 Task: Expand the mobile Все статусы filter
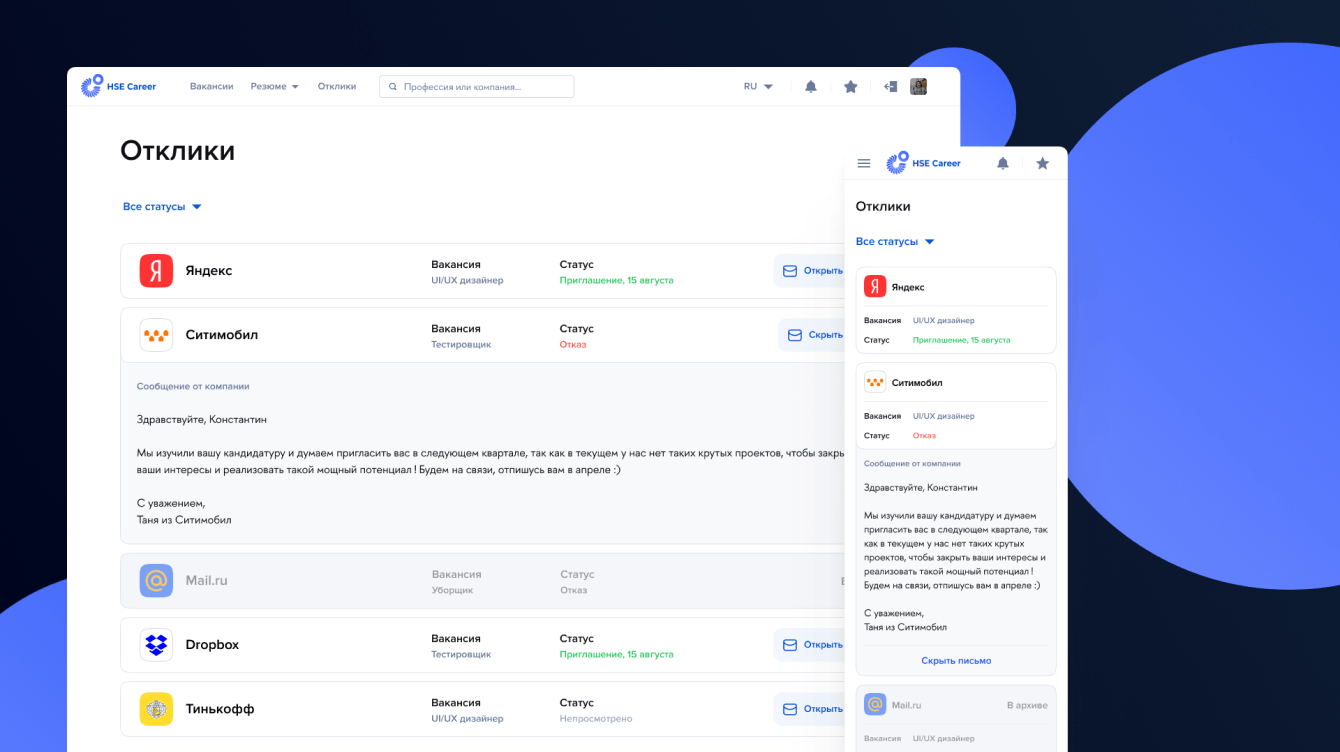(x=895, y=242)
